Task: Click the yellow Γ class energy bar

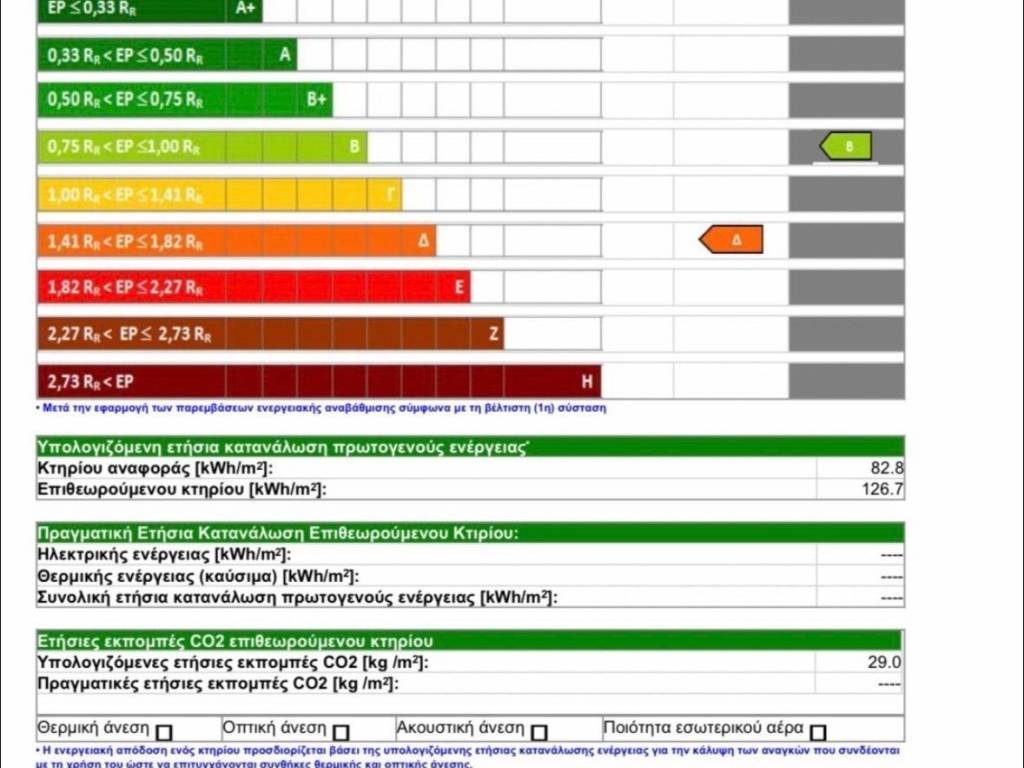Action: point(218,194)
